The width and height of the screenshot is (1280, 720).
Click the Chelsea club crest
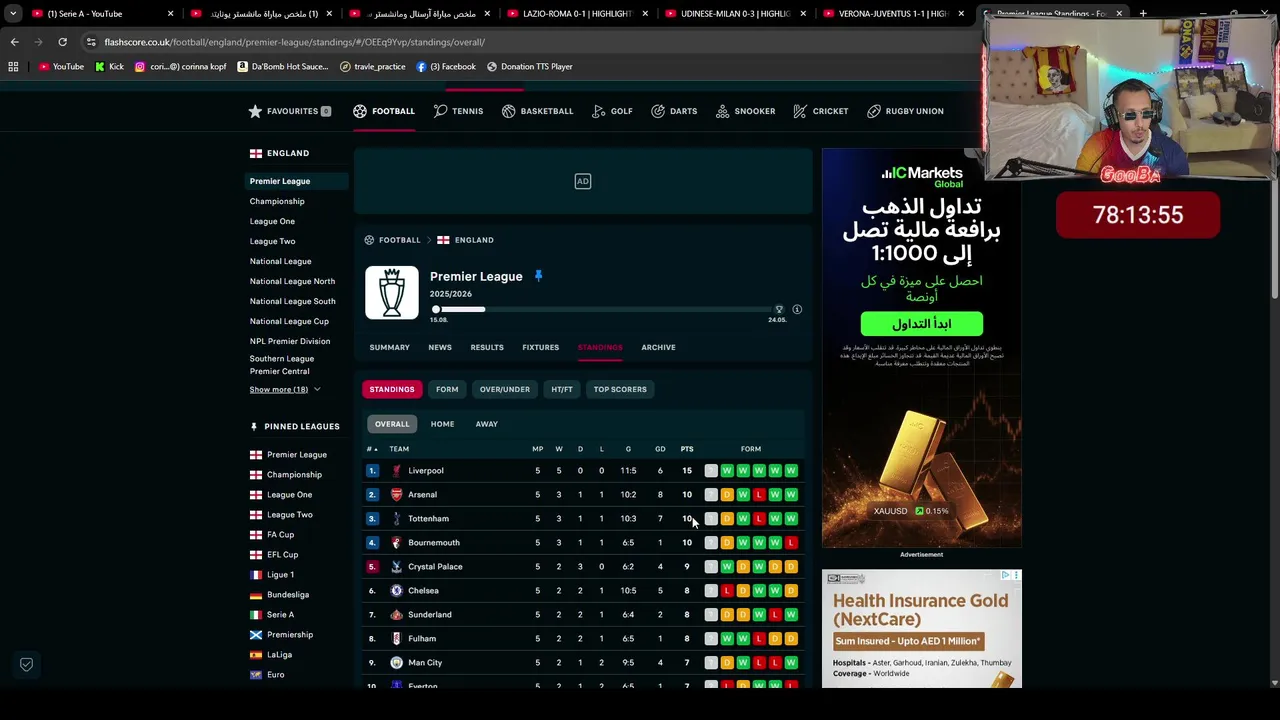(x=396, y=590)
